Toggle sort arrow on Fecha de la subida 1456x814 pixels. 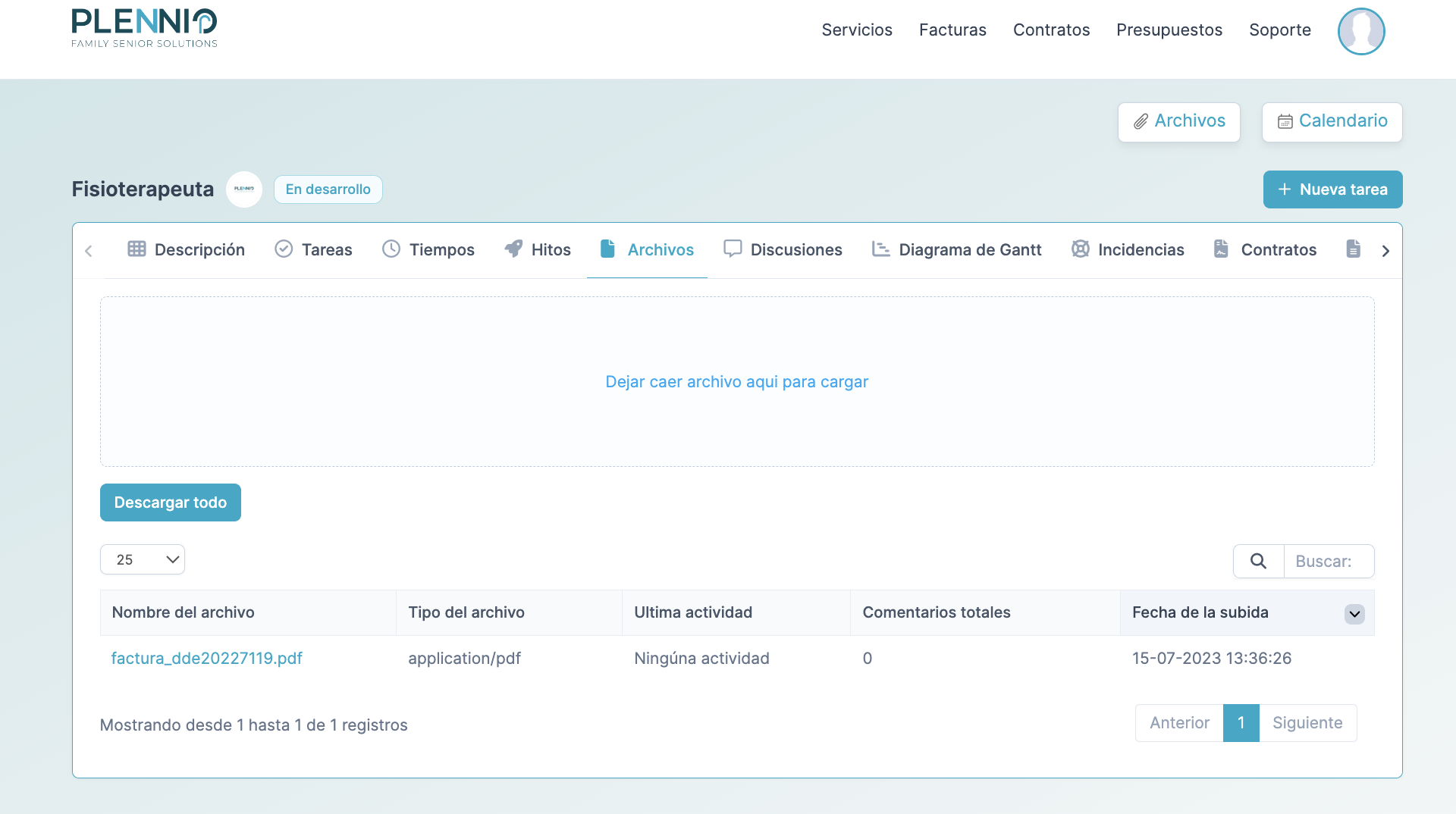pos(1354,614)
